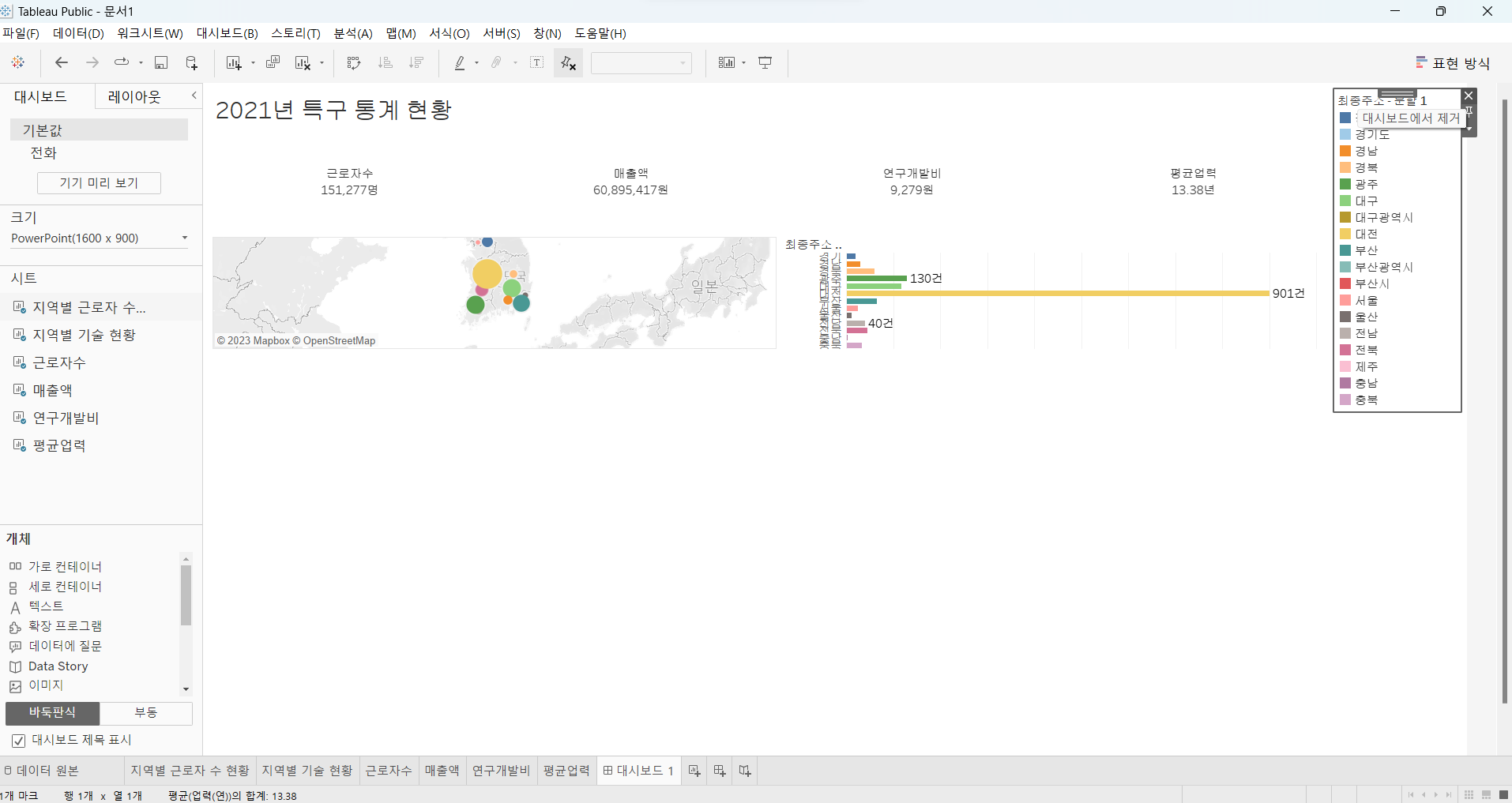Collapse the side pane with chevron
This screenshot has height=803, width=1512.
pos(194,96)
